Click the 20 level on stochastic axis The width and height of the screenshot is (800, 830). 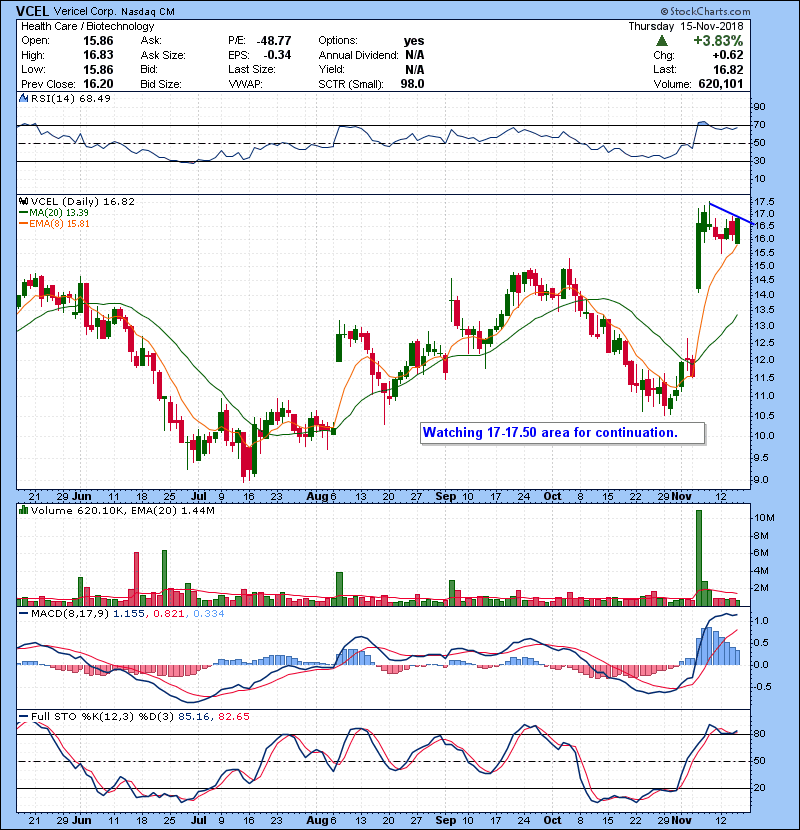click(760, 788)
